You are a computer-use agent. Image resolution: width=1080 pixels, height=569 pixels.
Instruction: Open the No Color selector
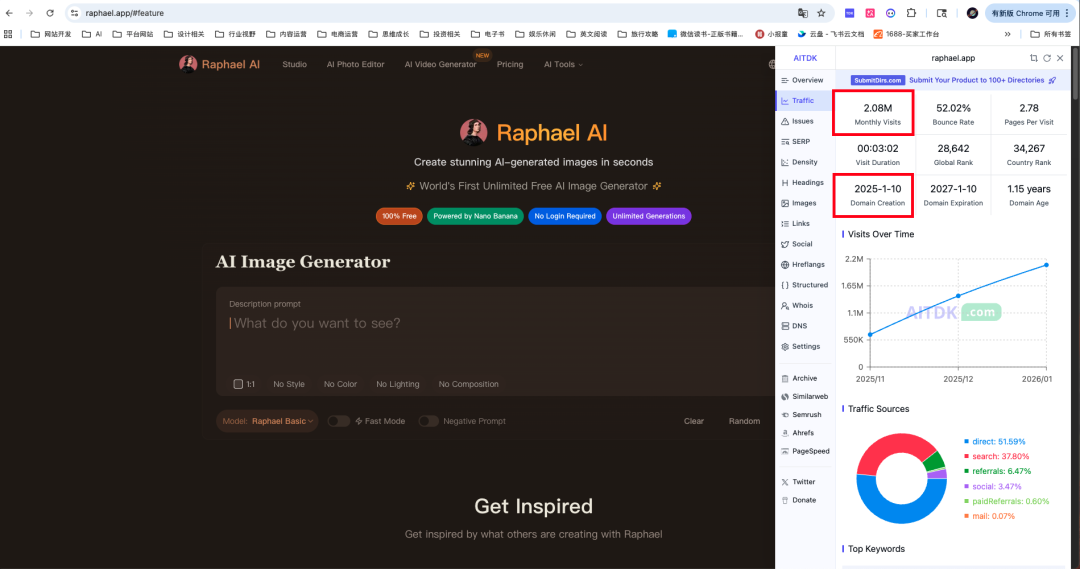tap(340, 384)
